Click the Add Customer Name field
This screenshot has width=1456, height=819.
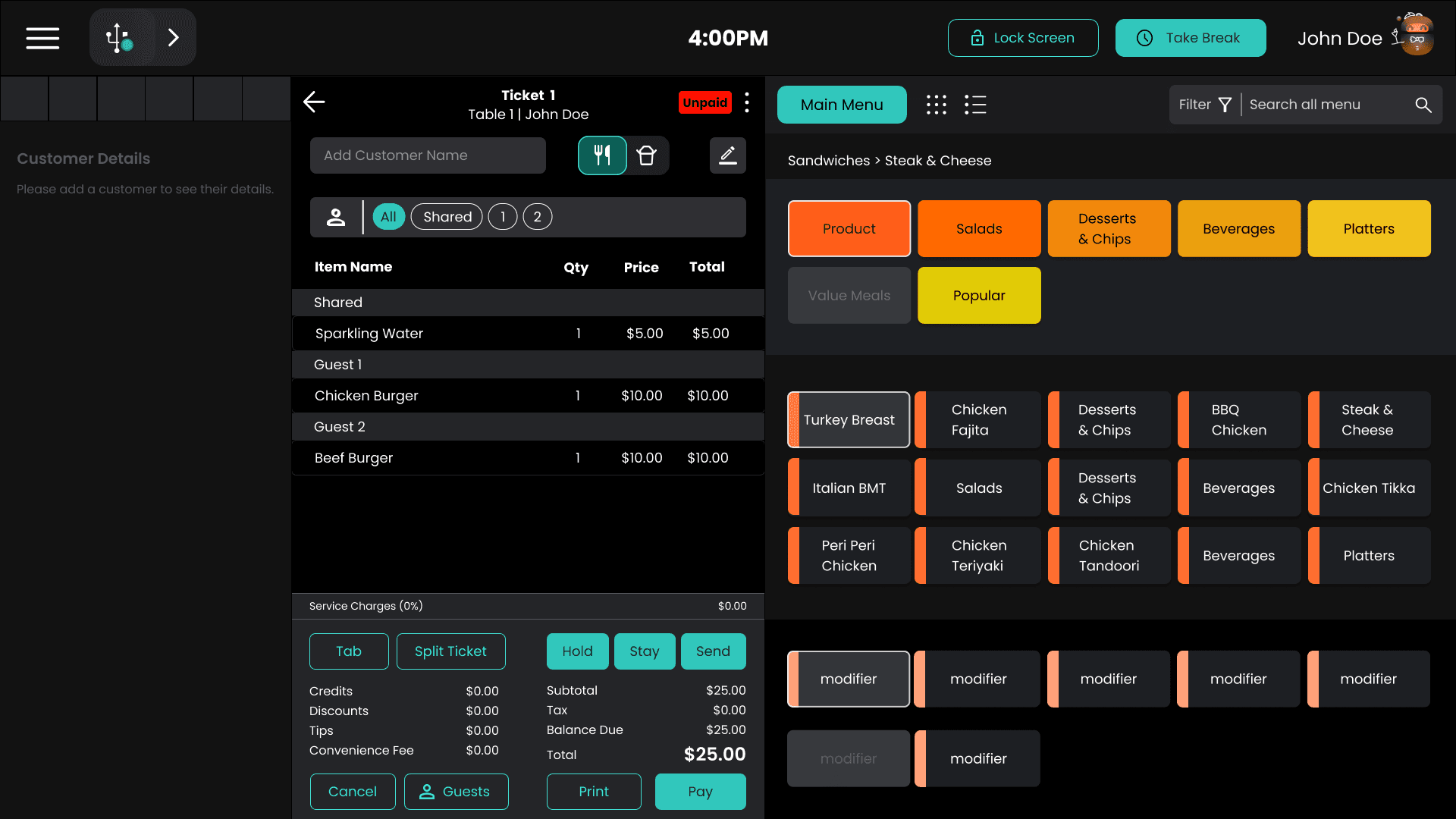pos(428,155)
